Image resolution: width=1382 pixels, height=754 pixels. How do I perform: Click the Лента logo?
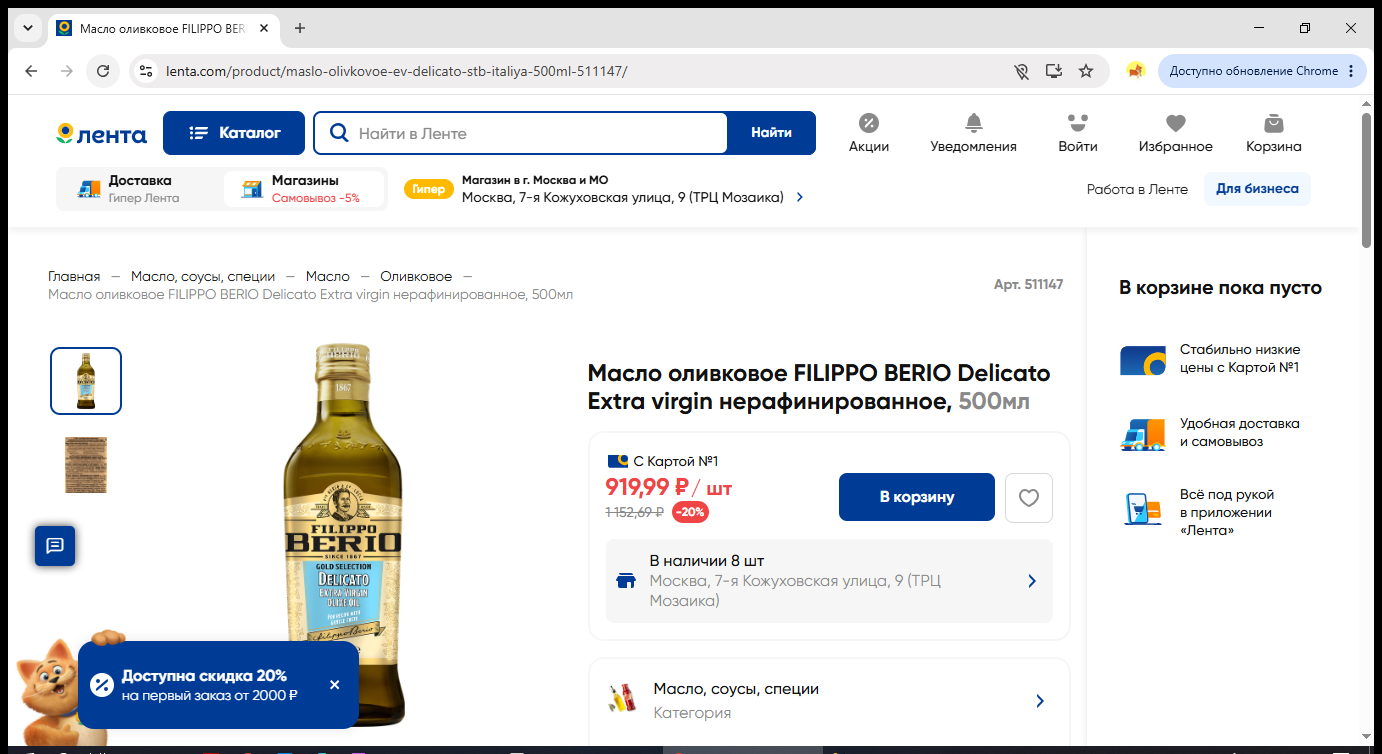[101, 133]
